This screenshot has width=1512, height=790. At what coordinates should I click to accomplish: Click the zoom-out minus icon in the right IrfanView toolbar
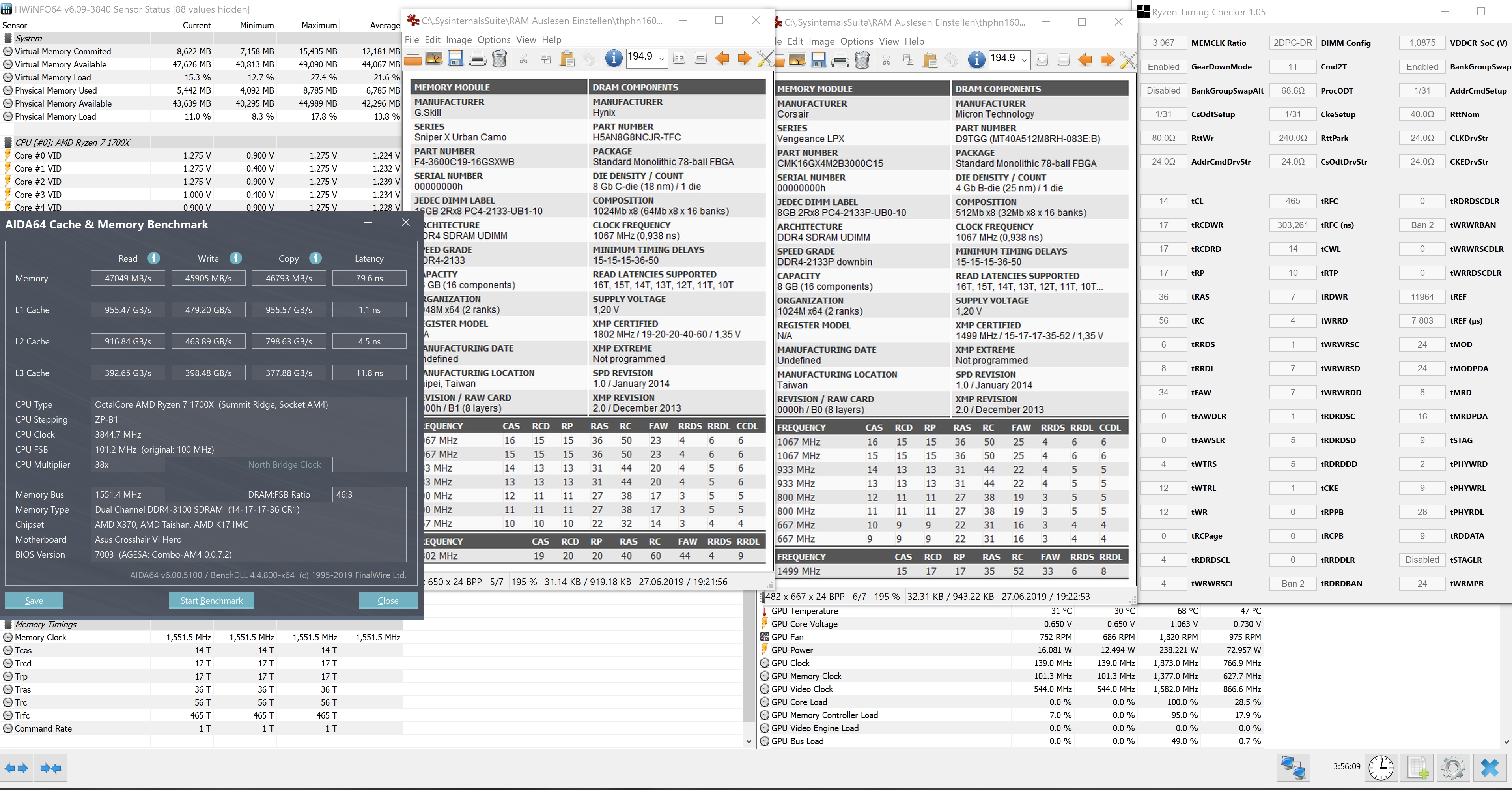[x=1063, y=60]
